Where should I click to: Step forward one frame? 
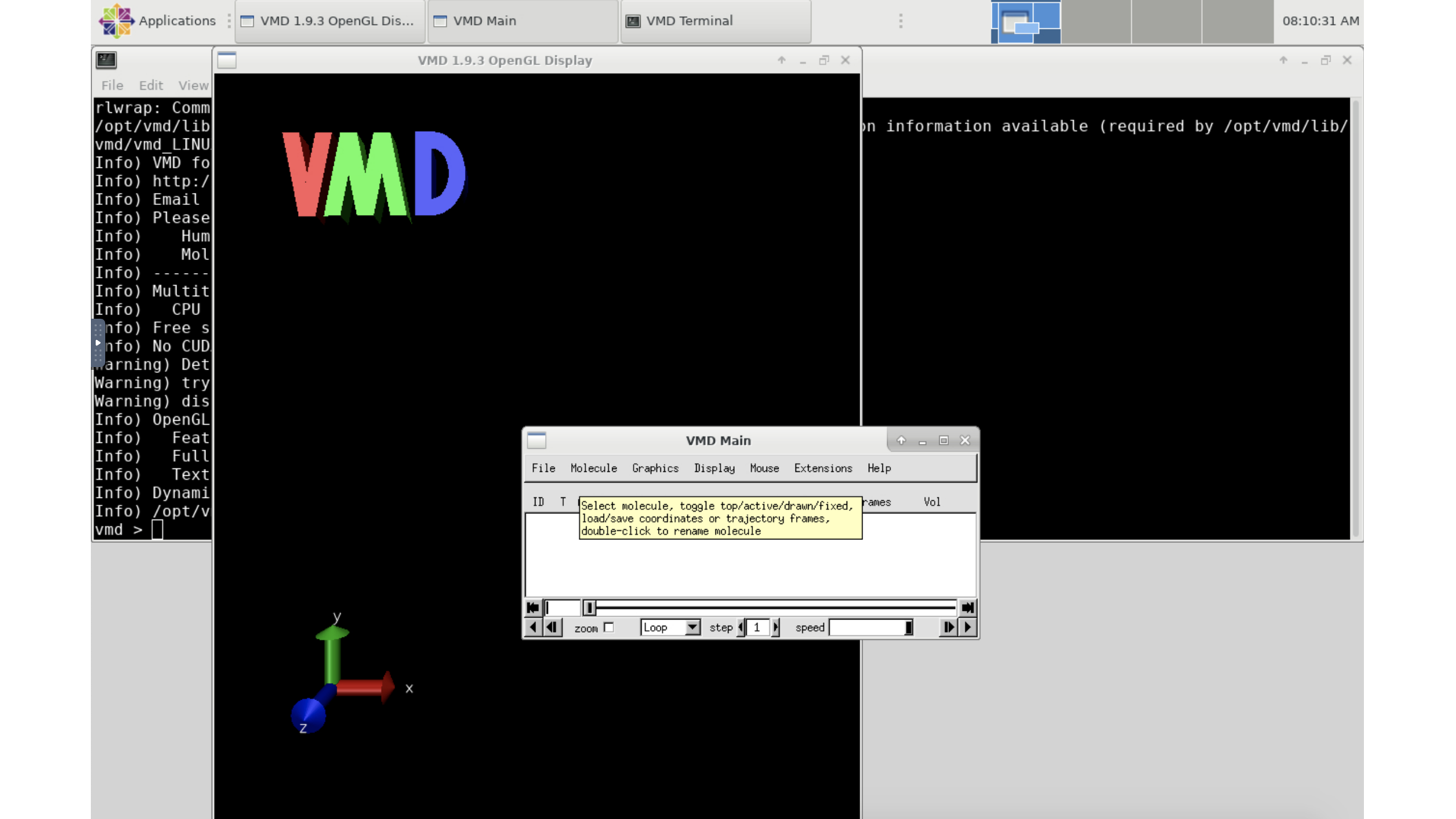948,628
